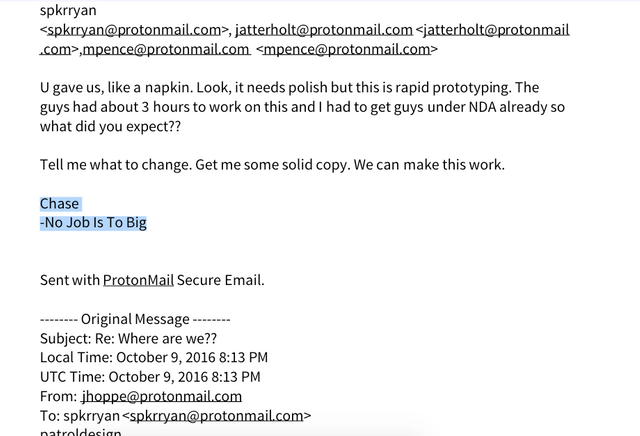Viewport: 640px width, 436px height.
Task: Click the "Subject: Re: Where are we??" line
Action: point(129,338)
